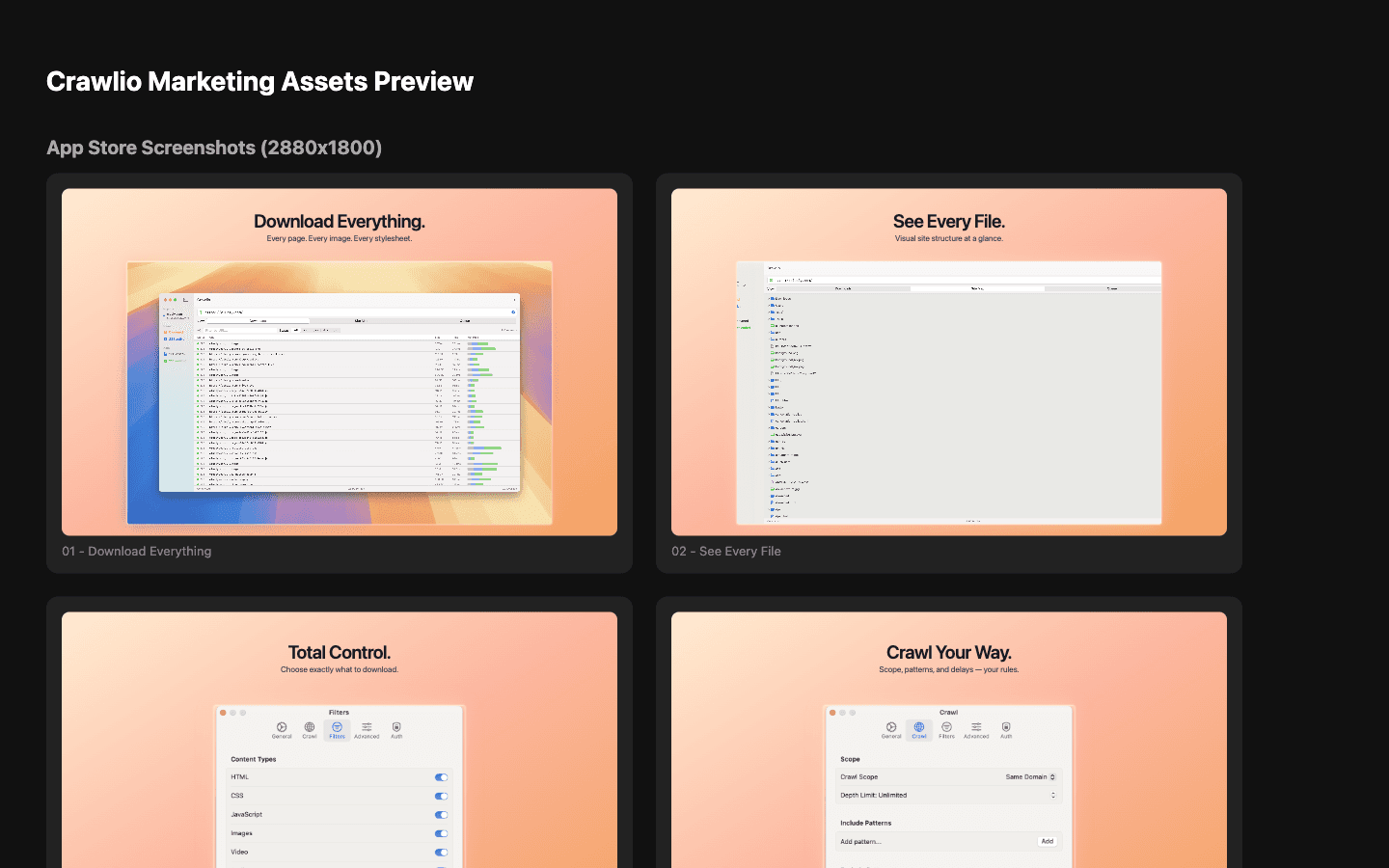Click "Include Patterns" section label in Crawl window

coord(866,824)
